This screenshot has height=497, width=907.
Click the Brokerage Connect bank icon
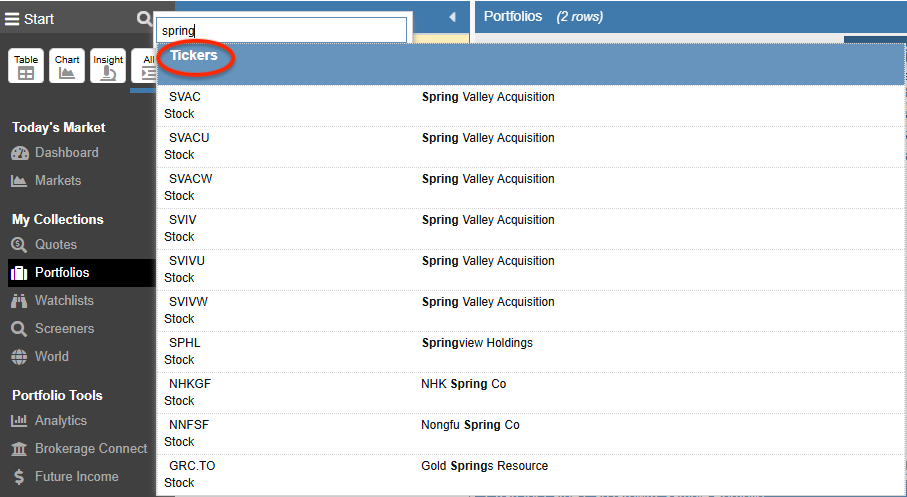19,449
